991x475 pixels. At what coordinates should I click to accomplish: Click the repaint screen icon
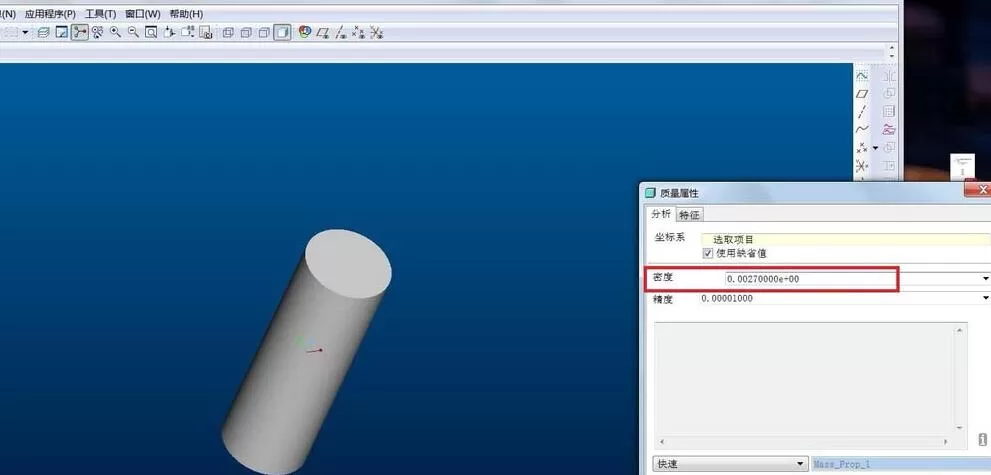pos(61,32)
